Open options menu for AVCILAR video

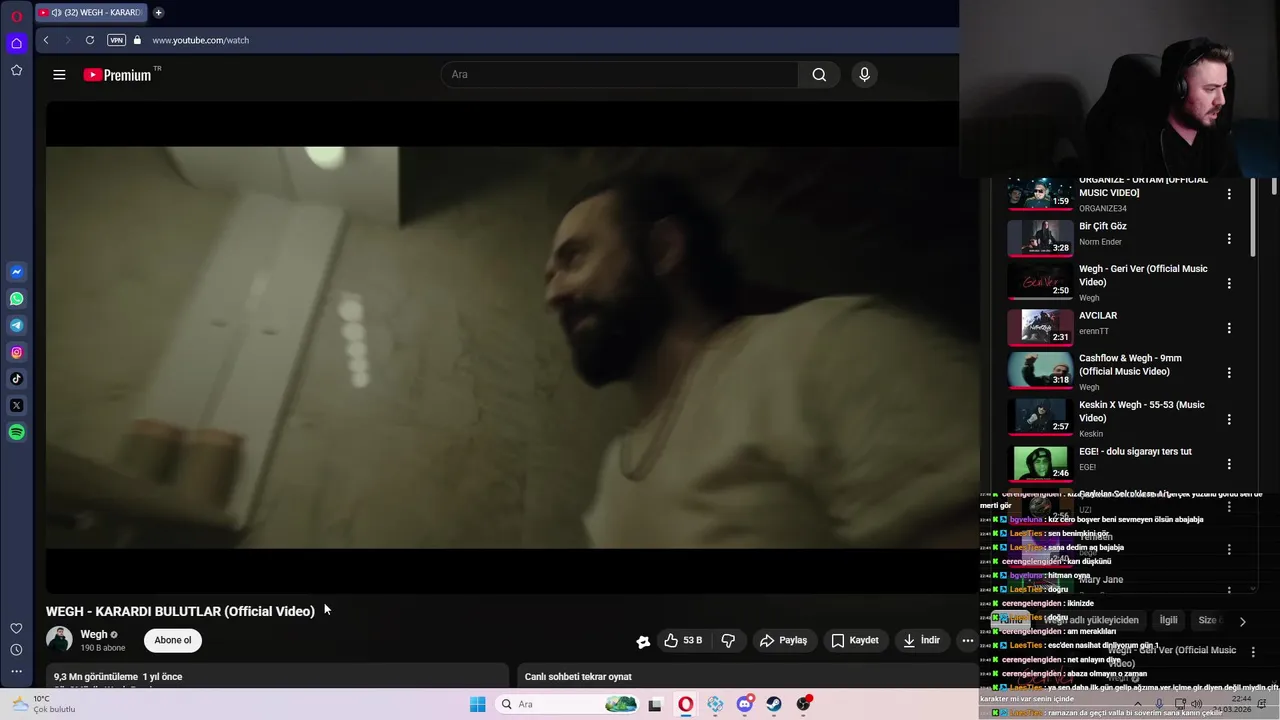click(1229, 328)
